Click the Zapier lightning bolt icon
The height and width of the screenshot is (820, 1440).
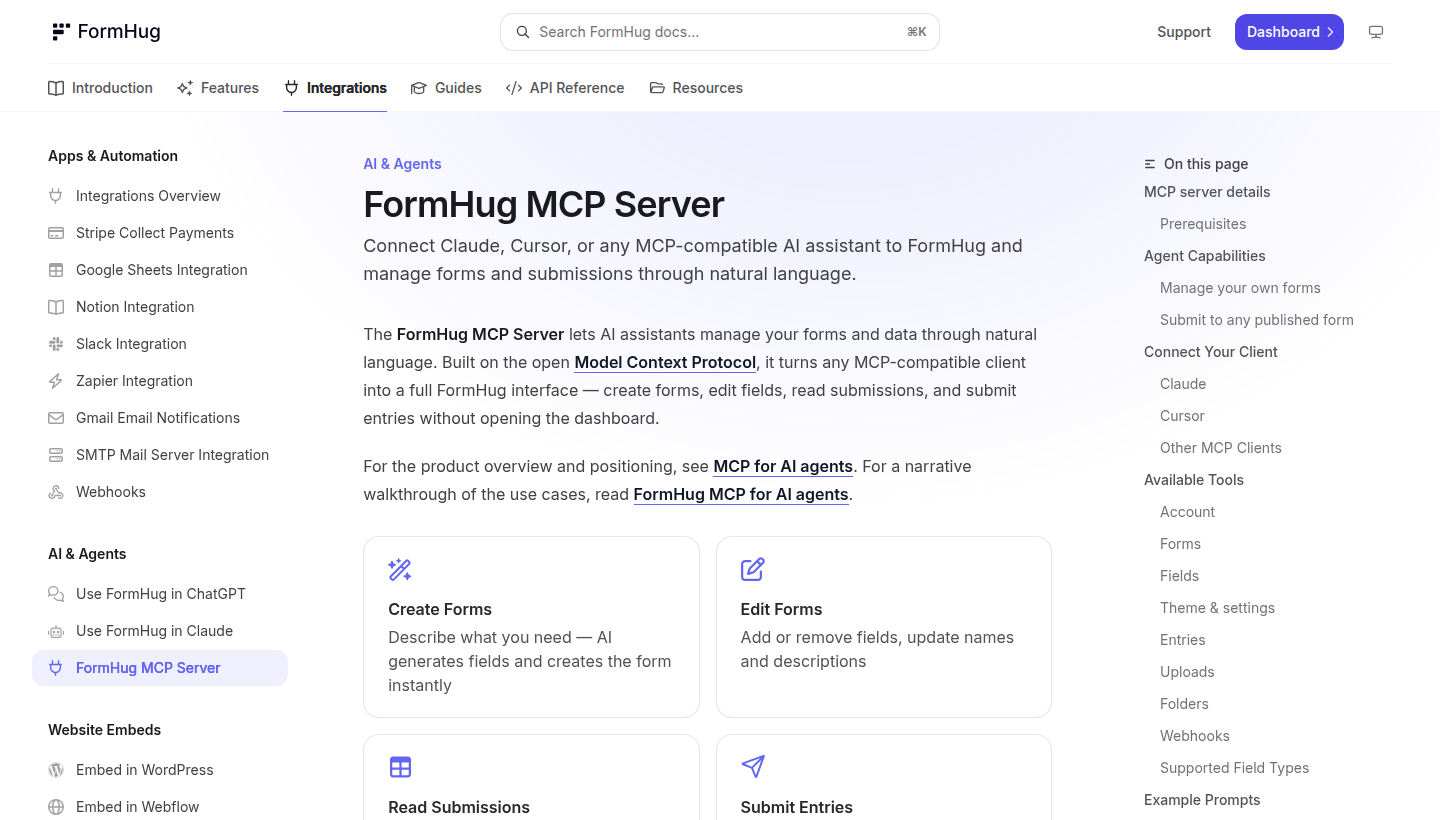(56, 381)
